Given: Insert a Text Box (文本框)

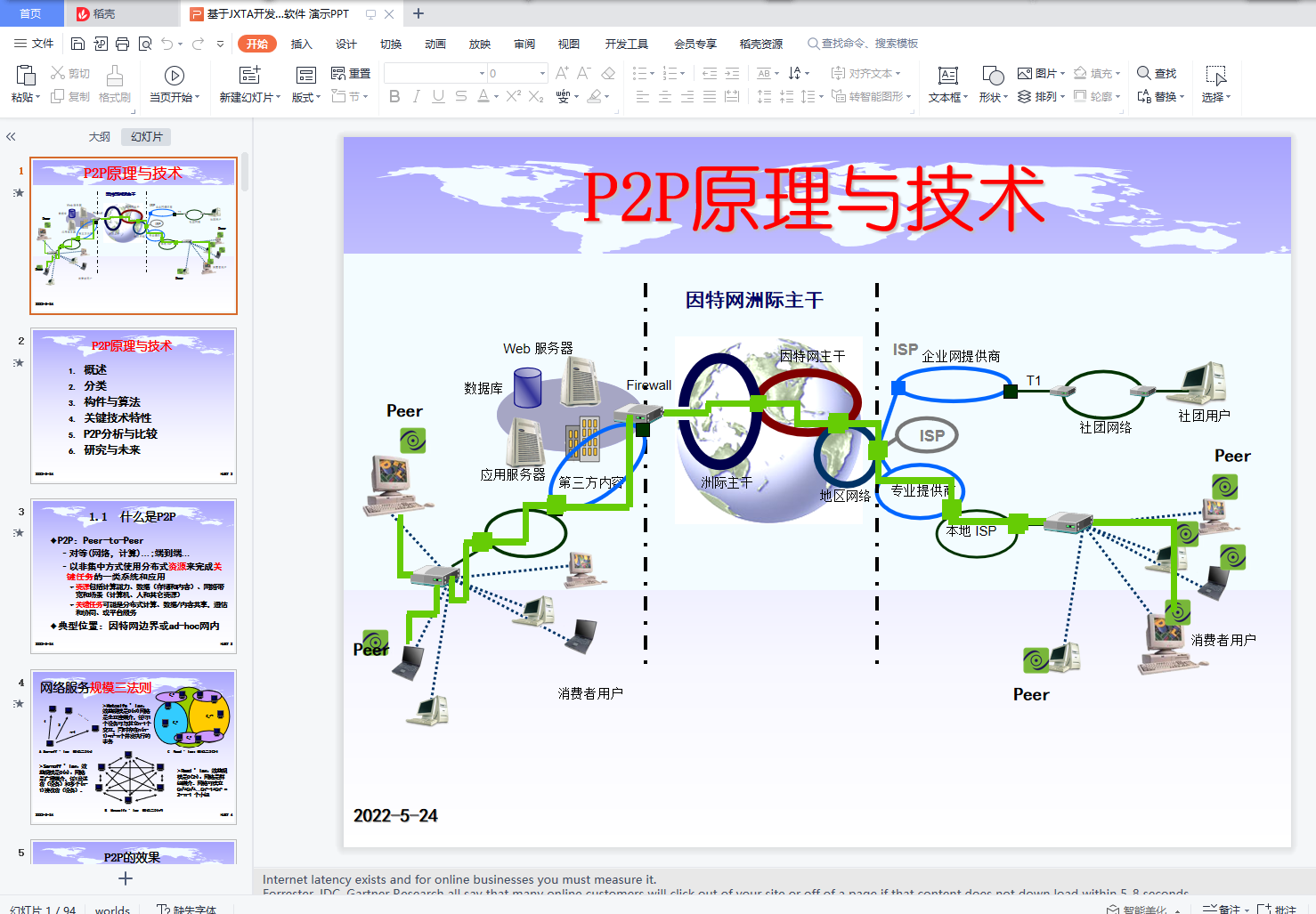Looking at the screenshot, I should (948, 85).
